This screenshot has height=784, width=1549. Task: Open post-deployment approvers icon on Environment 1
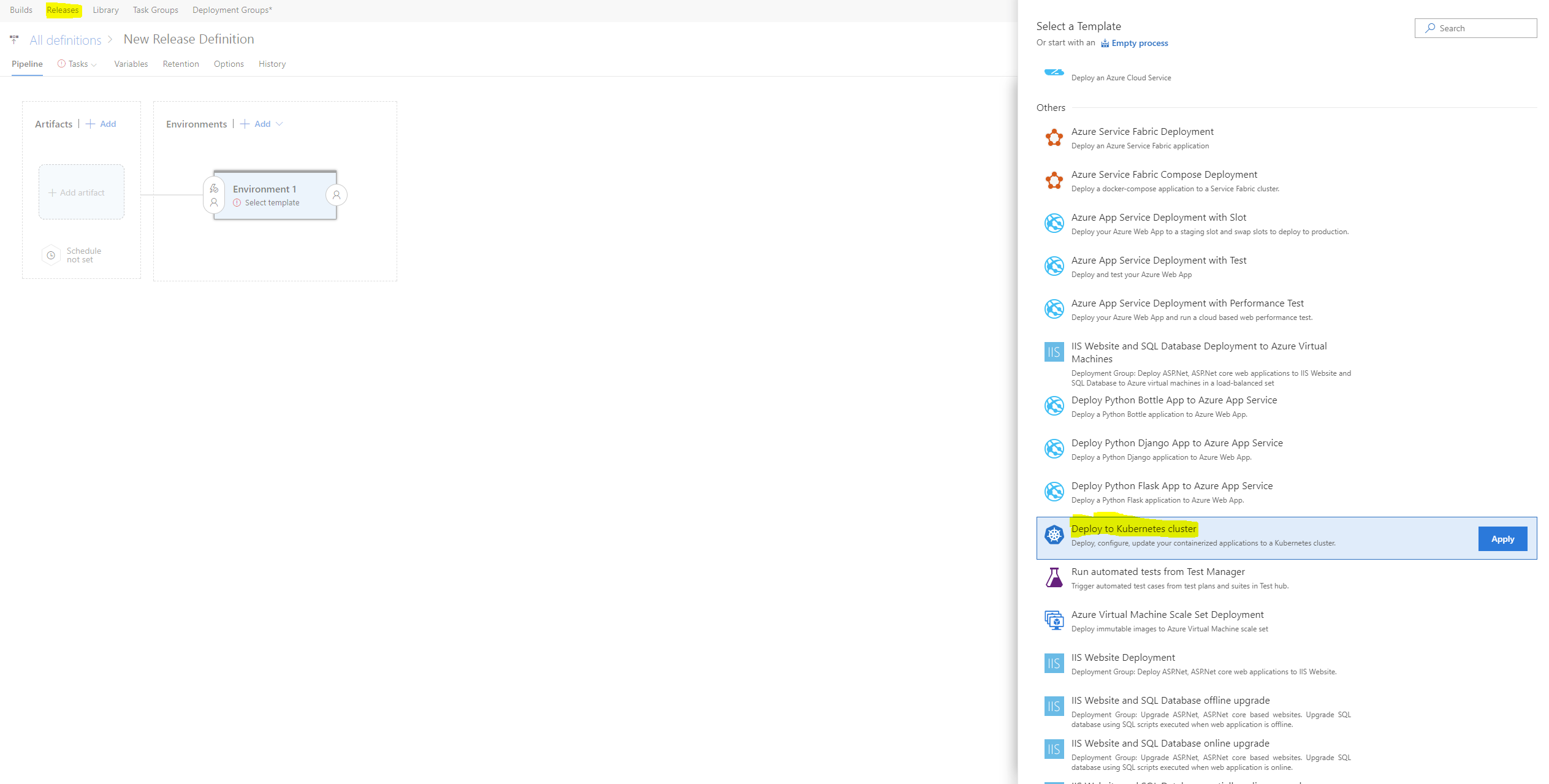pyautogui.click(x=337, y=195)
